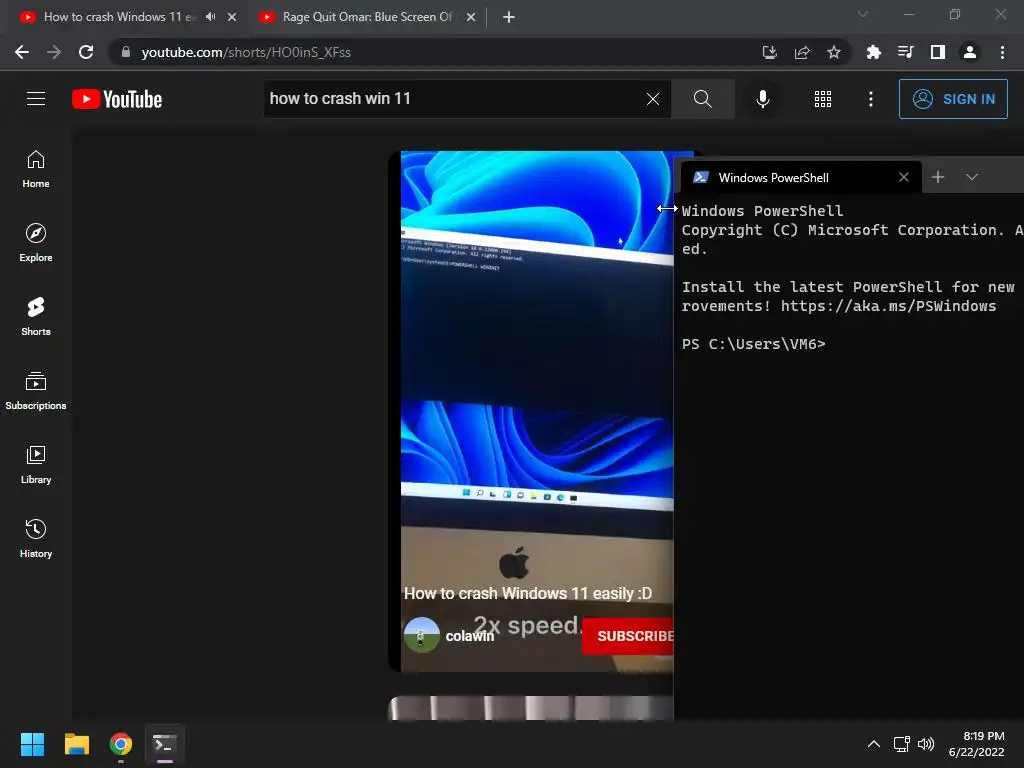The height and width of the screenshot is (768, 1024).
Task: Click the install app icon in address bar
Action: coord(770,52)
